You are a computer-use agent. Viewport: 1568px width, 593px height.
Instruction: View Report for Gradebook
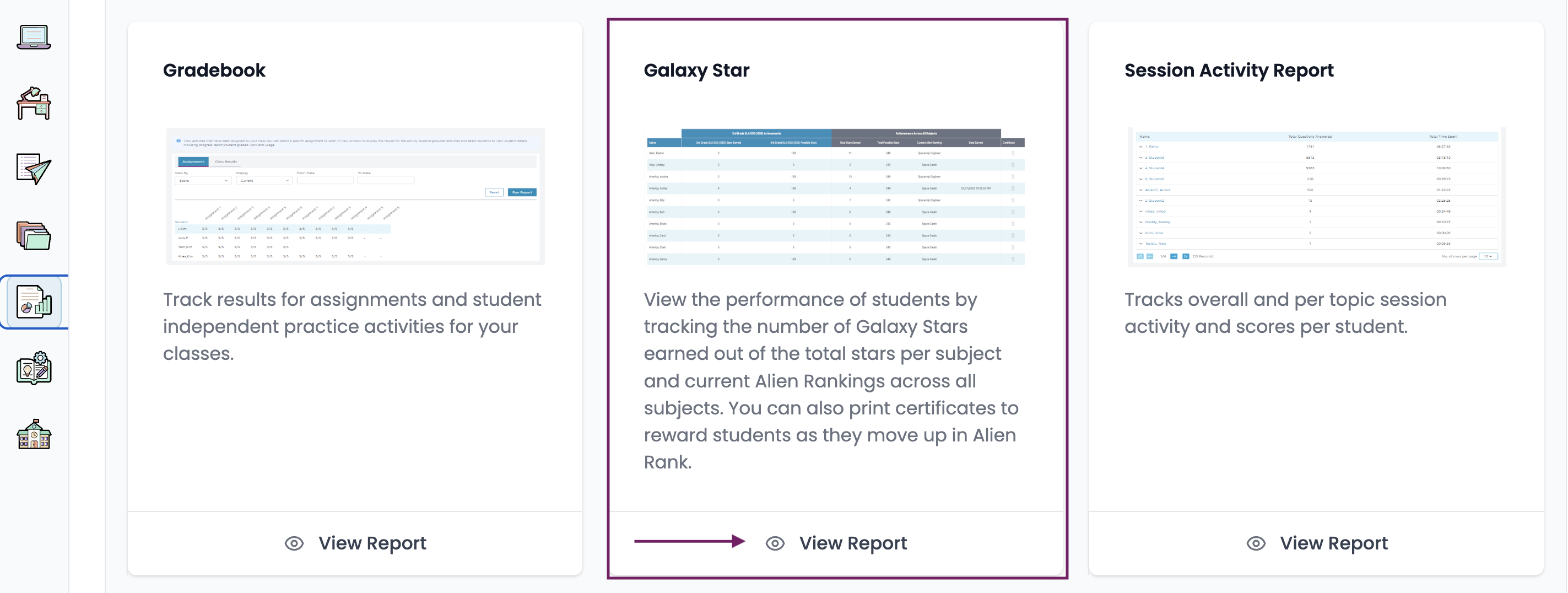click(x=372, y=543)
